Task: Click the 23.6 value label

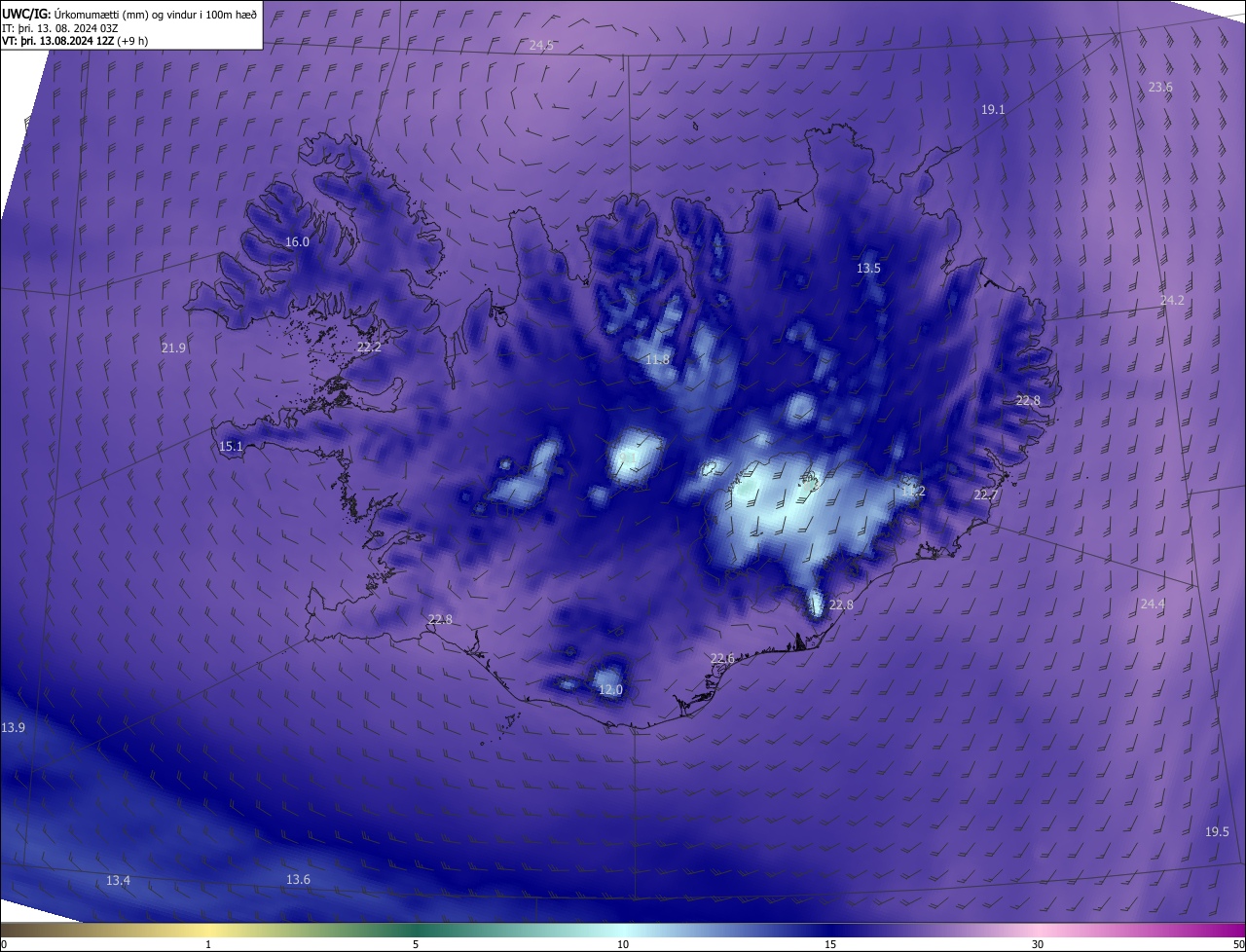Action: (1160, 88)
